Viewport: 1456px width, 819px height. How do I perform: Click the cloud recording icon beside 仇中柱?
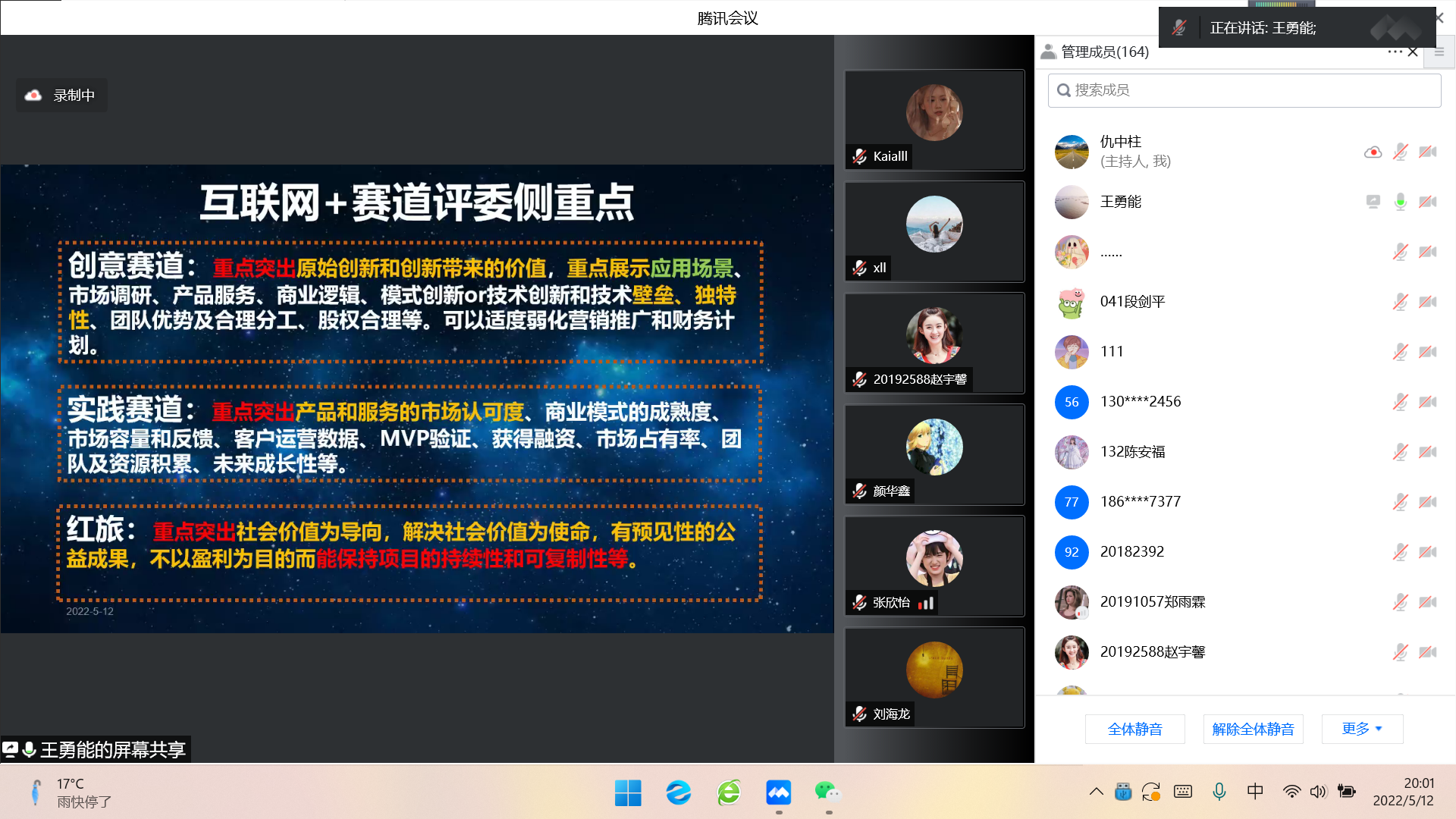click(1373, 152)
